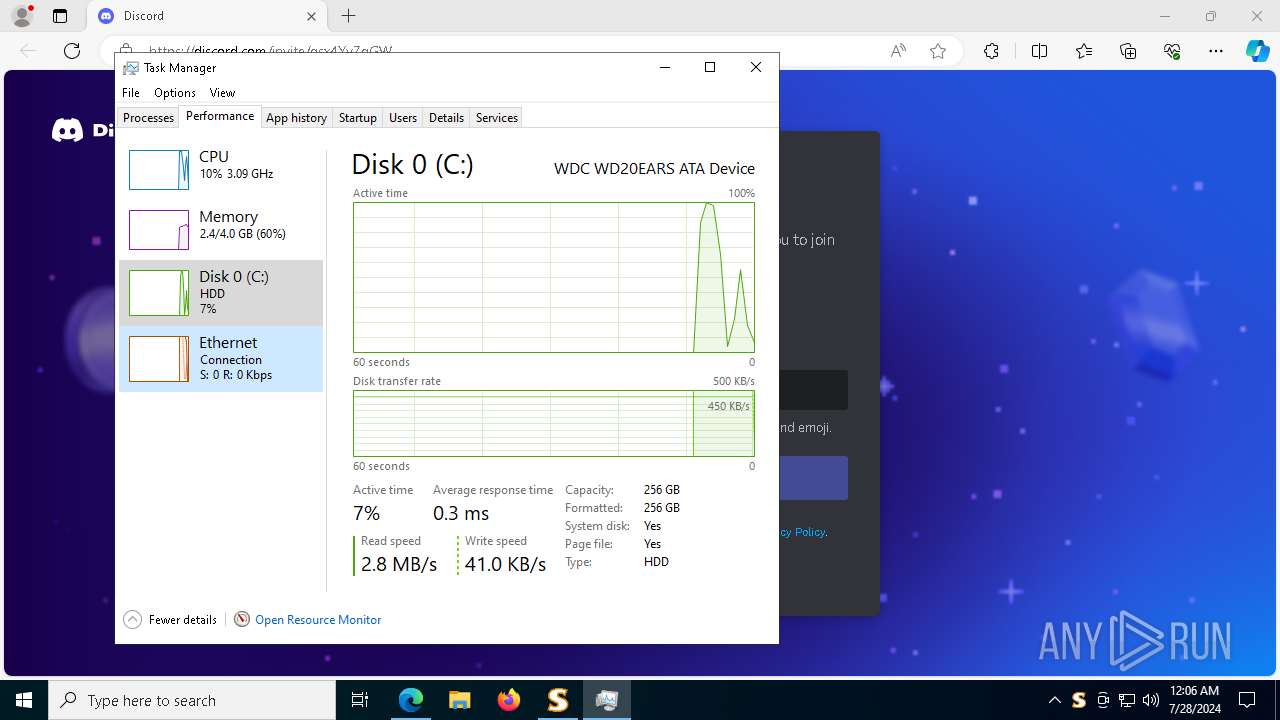Viewport: 1280px width, 720px height.
Task: Switch to the Users tab
Action: tap(403, 118)
